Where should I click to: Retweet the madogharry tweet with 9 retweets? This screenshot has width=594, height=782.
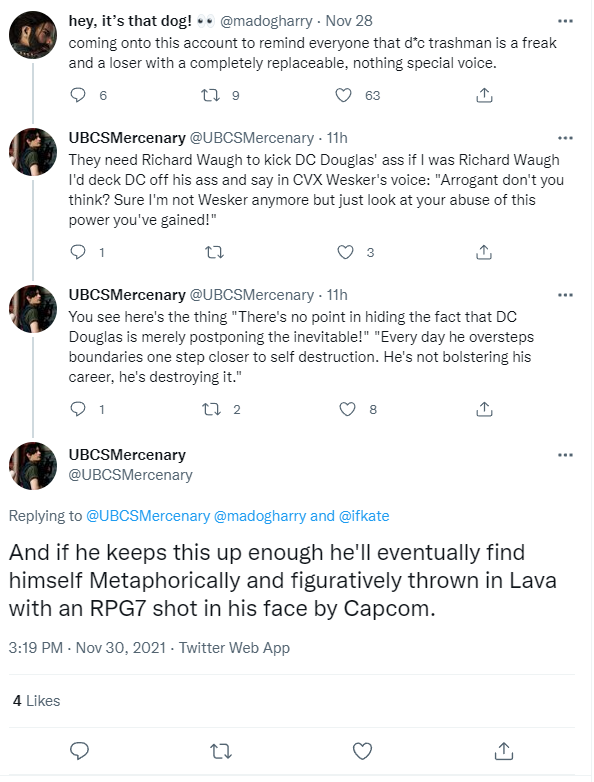click(x=210, y=95)
